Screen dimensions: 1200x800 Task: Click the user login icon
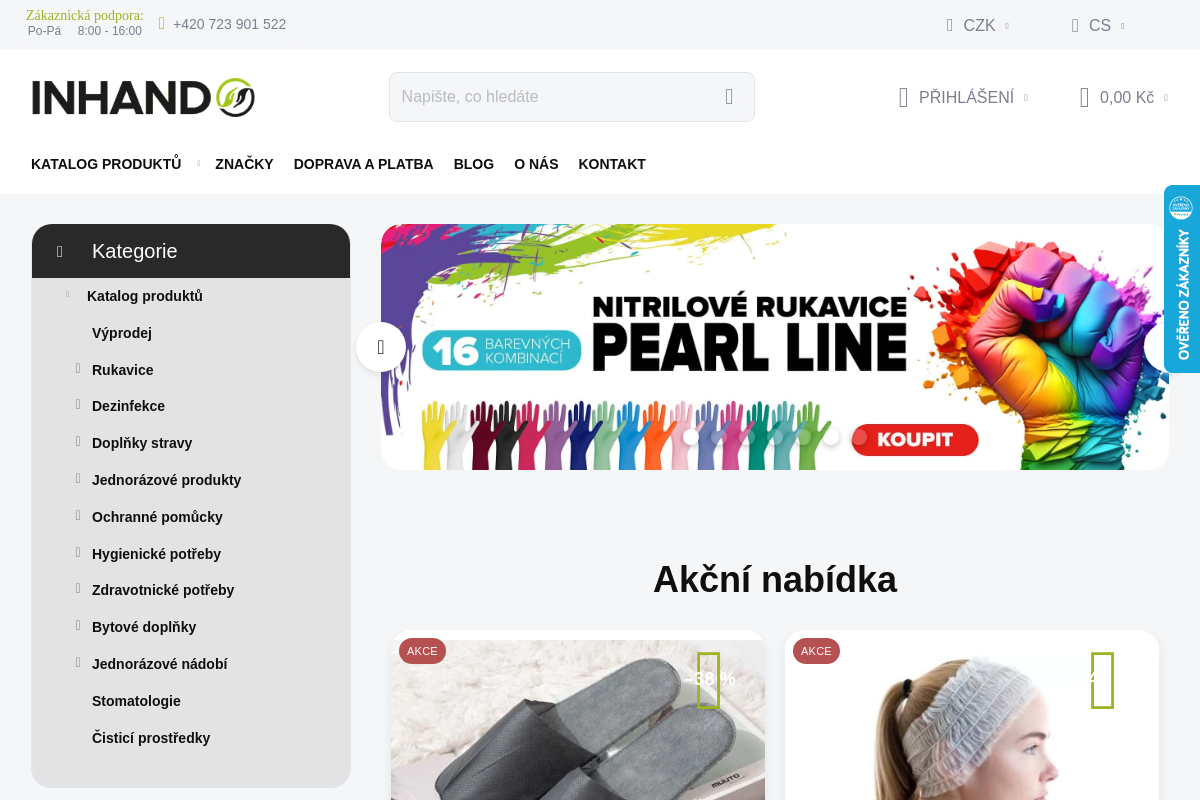(903, 97)
